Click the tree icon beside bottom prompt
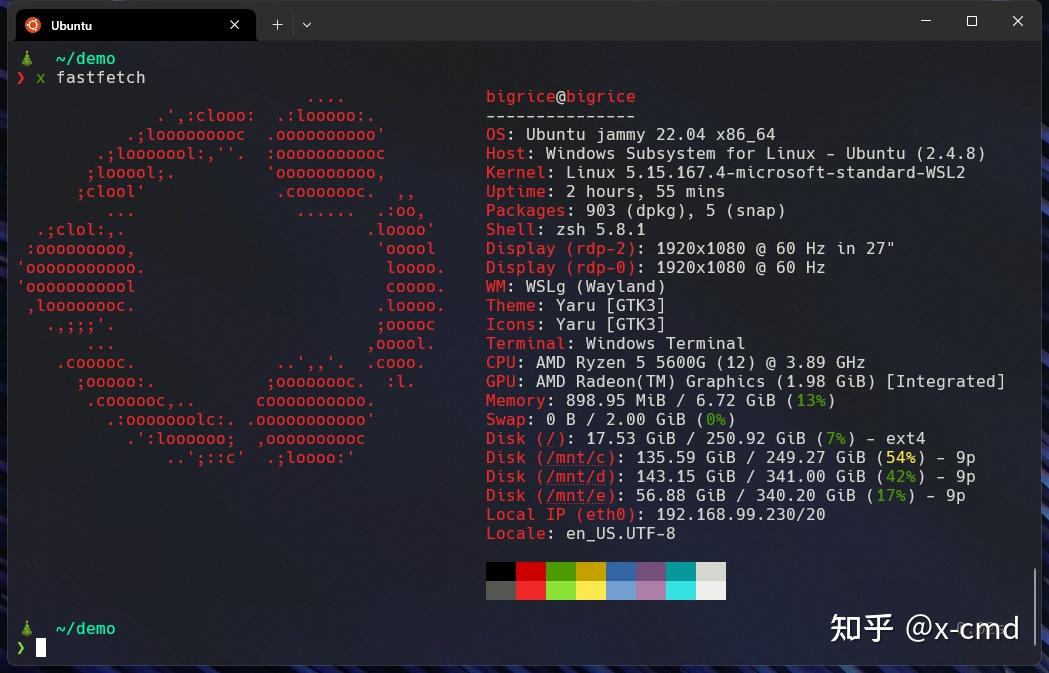 click(27, 629)
